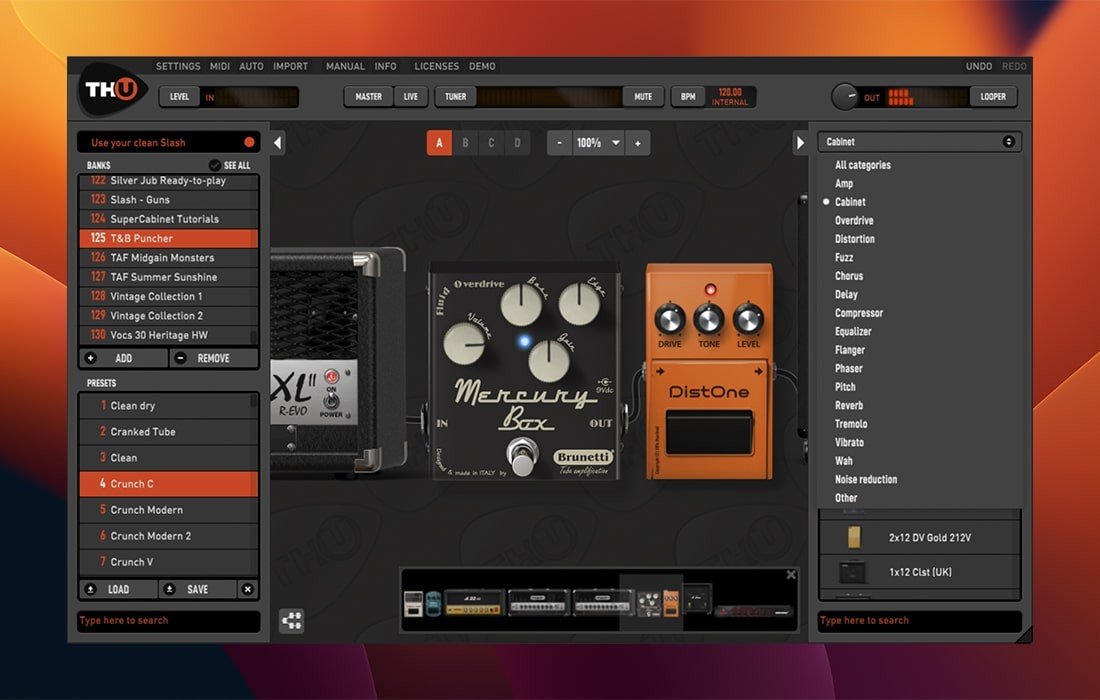The image size is (1100, 700).
Task: Adjust the DistOne Drive knob
Action: coord(670,319)
